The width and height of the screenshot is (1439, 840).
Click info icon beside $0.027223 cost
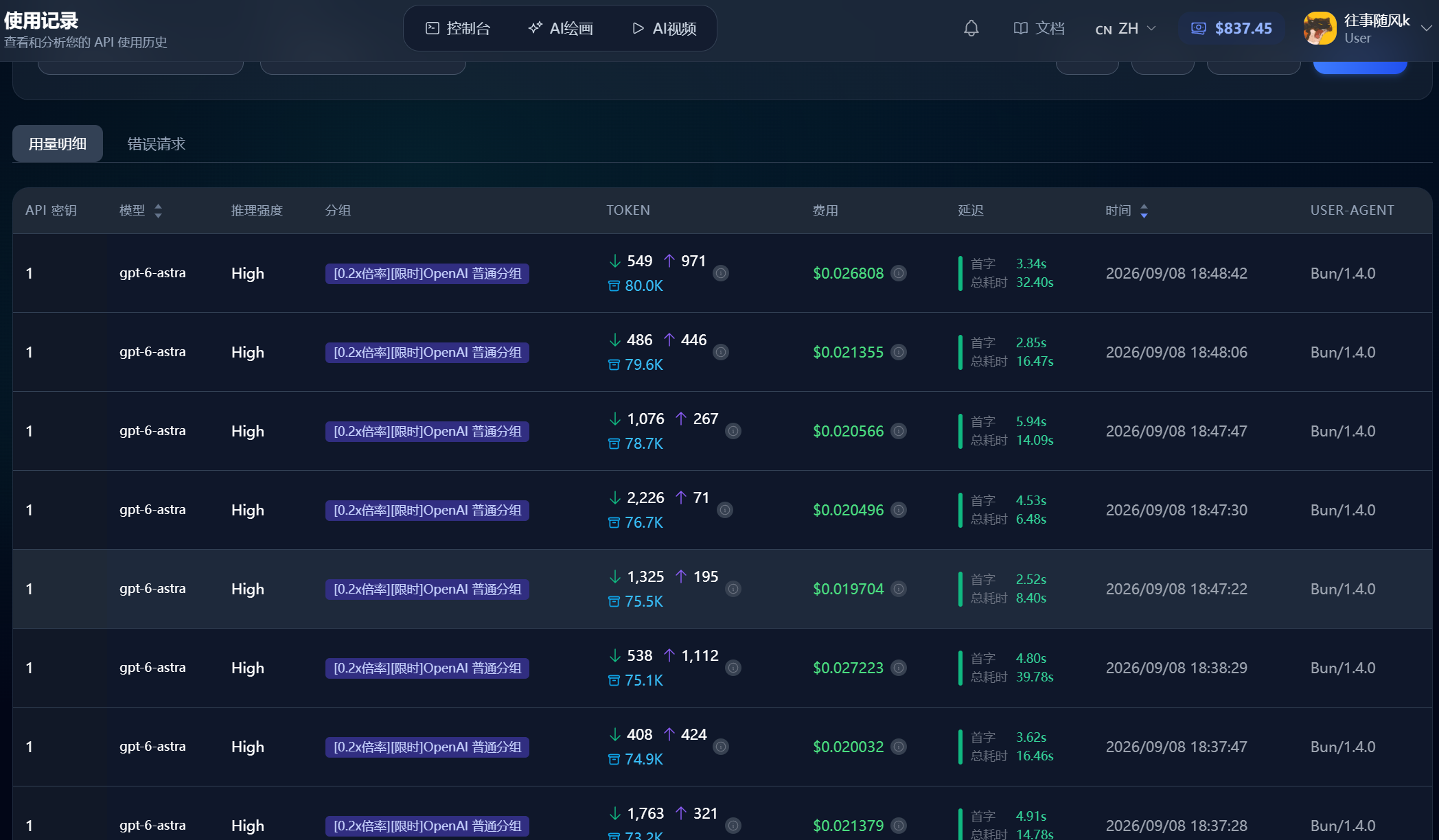(899, 668)
